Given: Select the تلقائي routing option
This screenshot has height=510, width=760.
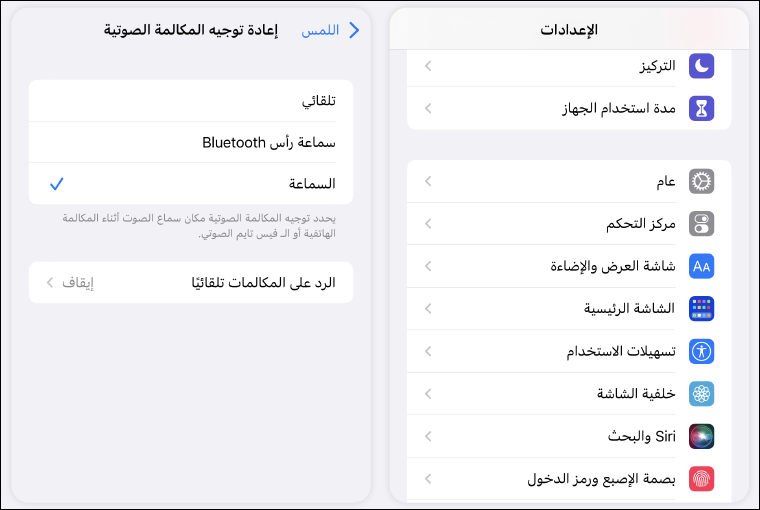Looking at the screenshot, I should click(191, 101).
